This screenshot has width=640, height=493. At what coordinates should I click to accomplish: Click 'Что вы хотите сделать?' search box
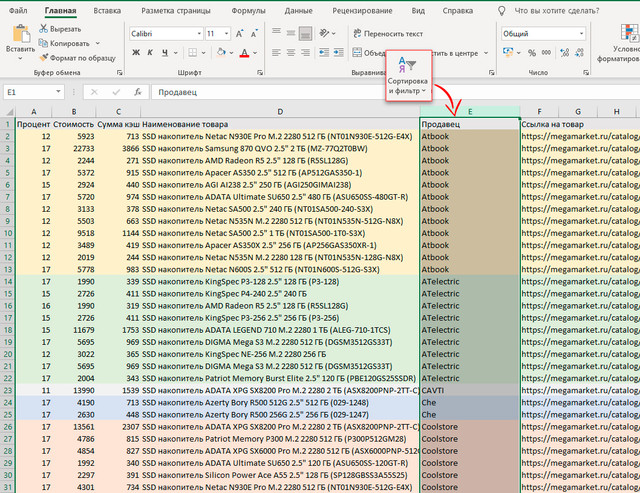[557, 11]
